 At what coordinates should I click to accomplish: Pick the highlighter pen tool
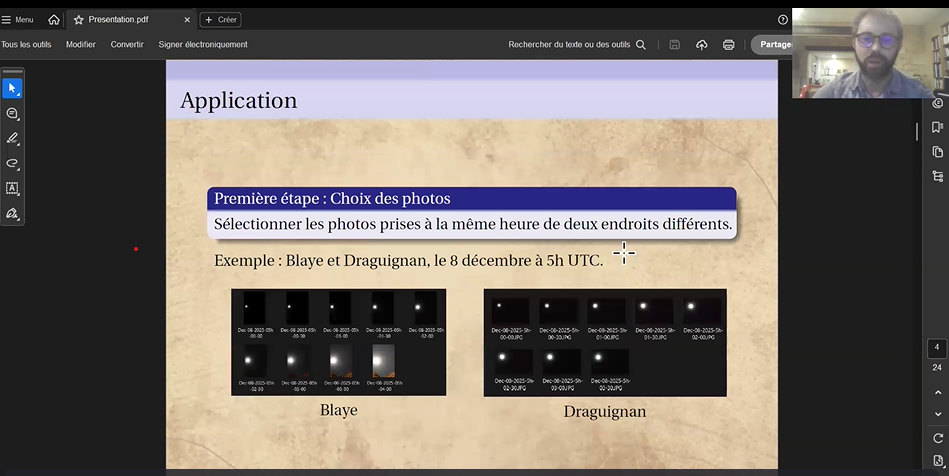pyautogui.click(x=12, y=139)
